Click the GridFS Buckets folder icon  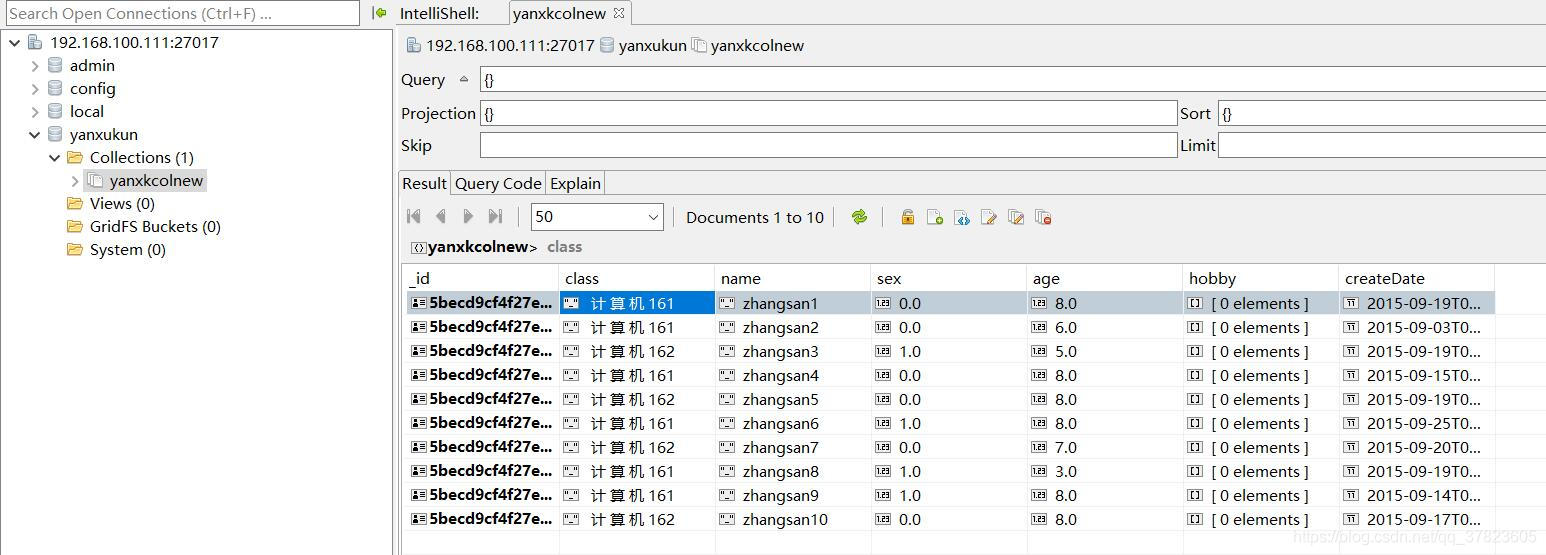(75, 226)
